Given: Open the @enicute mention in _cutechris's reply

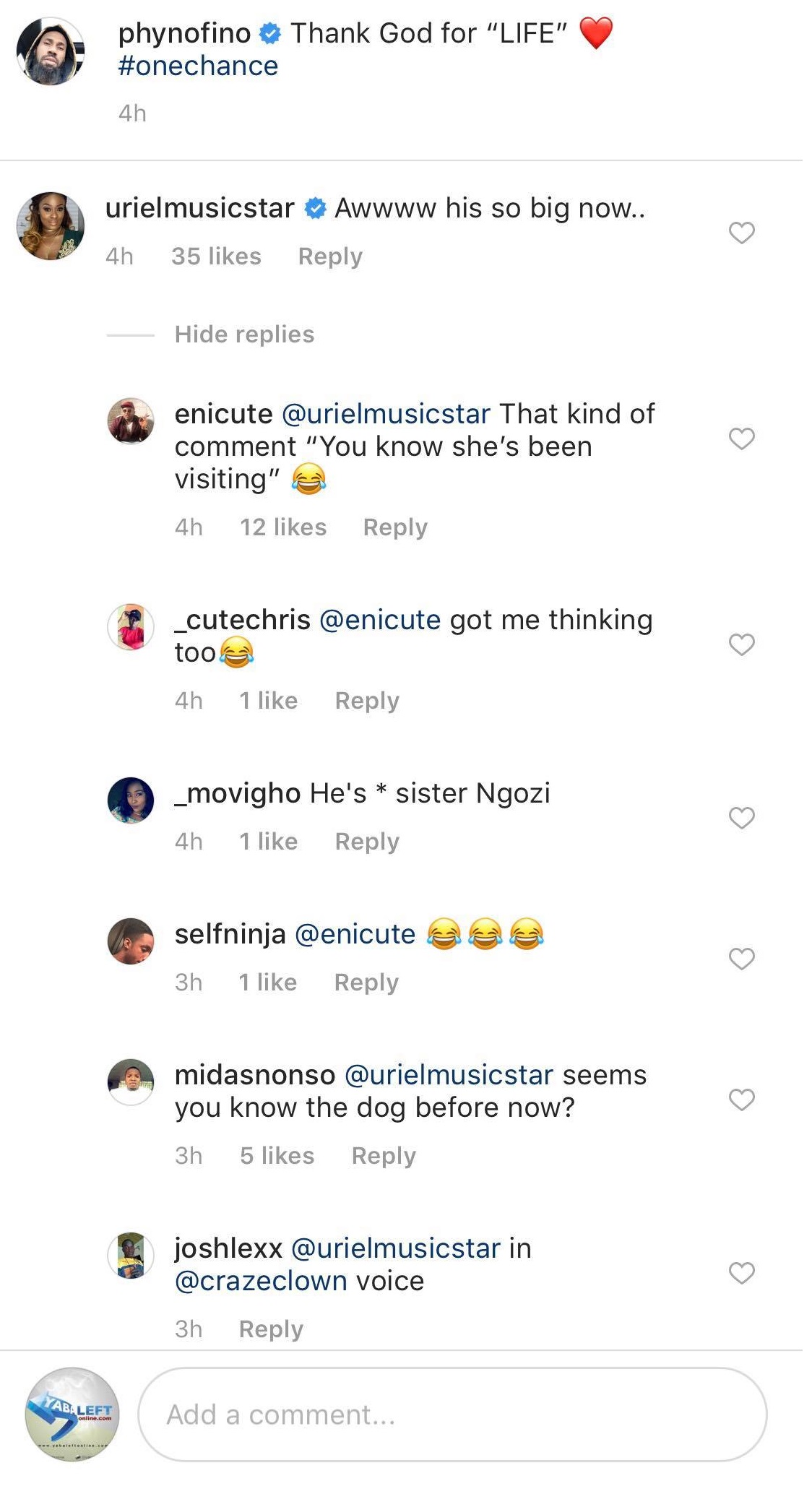Looking at the screenshot, I should pos(380,620).
